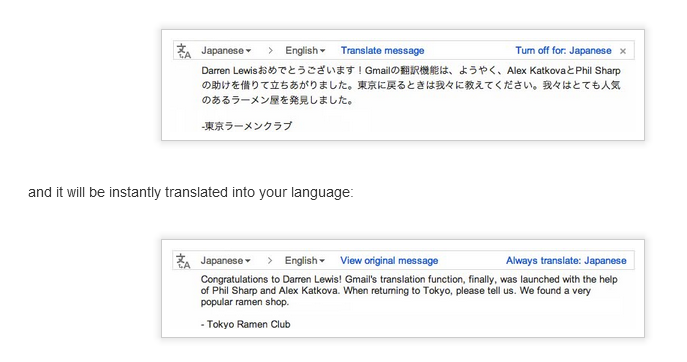This screenshot has width=687, height=362.
Task: Click the signature text "- Tokyo Ramen Club"
Action: click(x=245, y=324)
